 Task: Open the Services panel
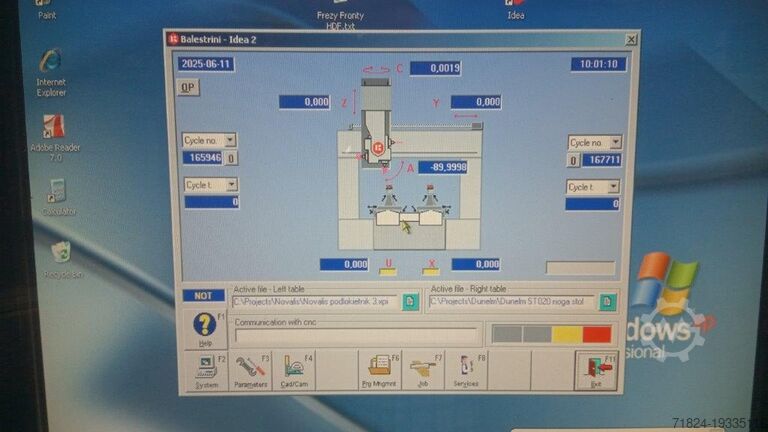(x=465, y=370)
